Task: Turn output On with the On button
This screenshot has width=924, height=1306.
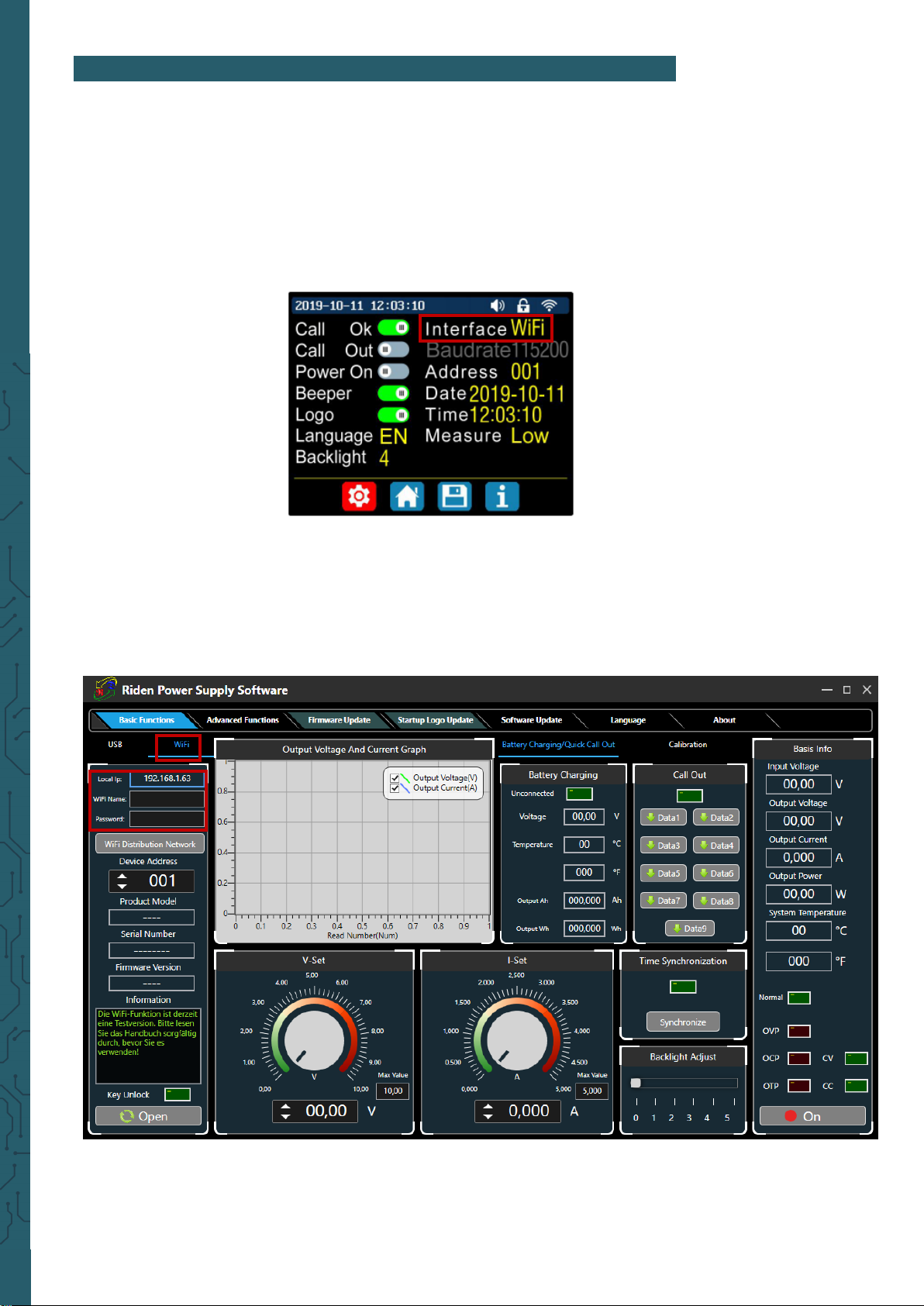Action: 812,1116
